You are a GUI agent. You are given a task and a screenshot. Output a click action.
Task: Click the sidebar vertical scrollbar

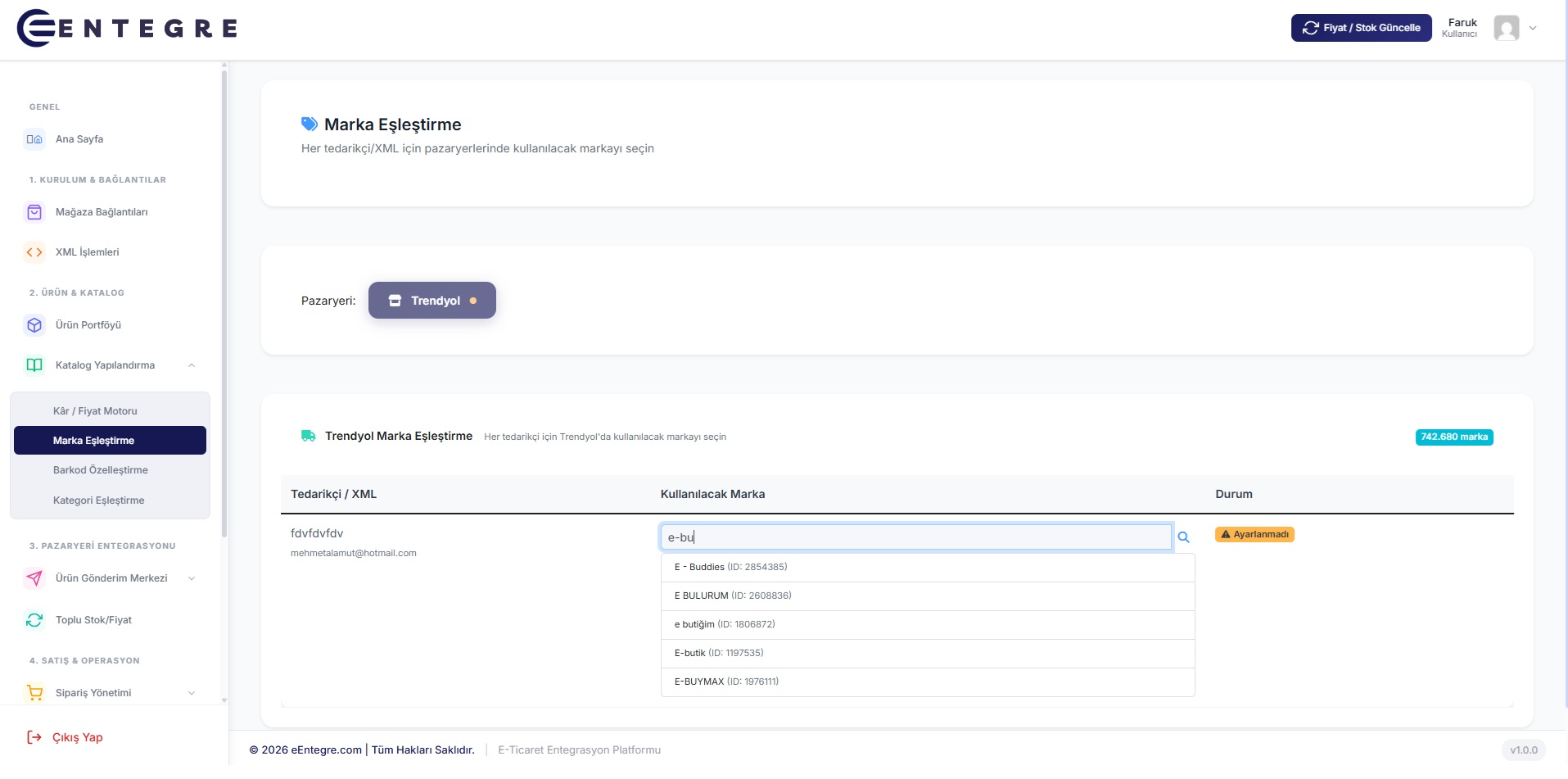point(224,303)
